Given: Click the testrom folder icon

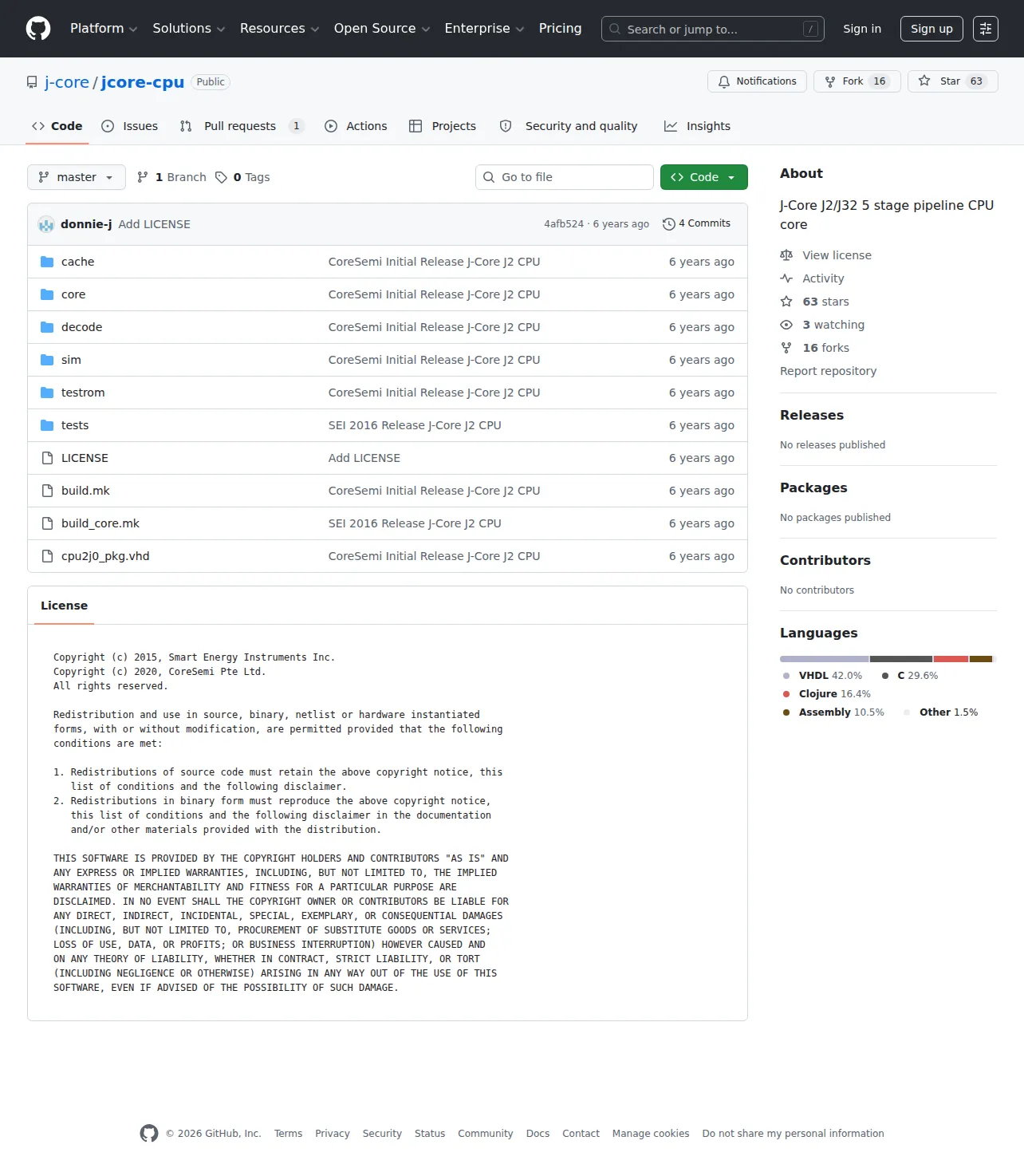Looking at the screenshot, I should coord(47,393).
